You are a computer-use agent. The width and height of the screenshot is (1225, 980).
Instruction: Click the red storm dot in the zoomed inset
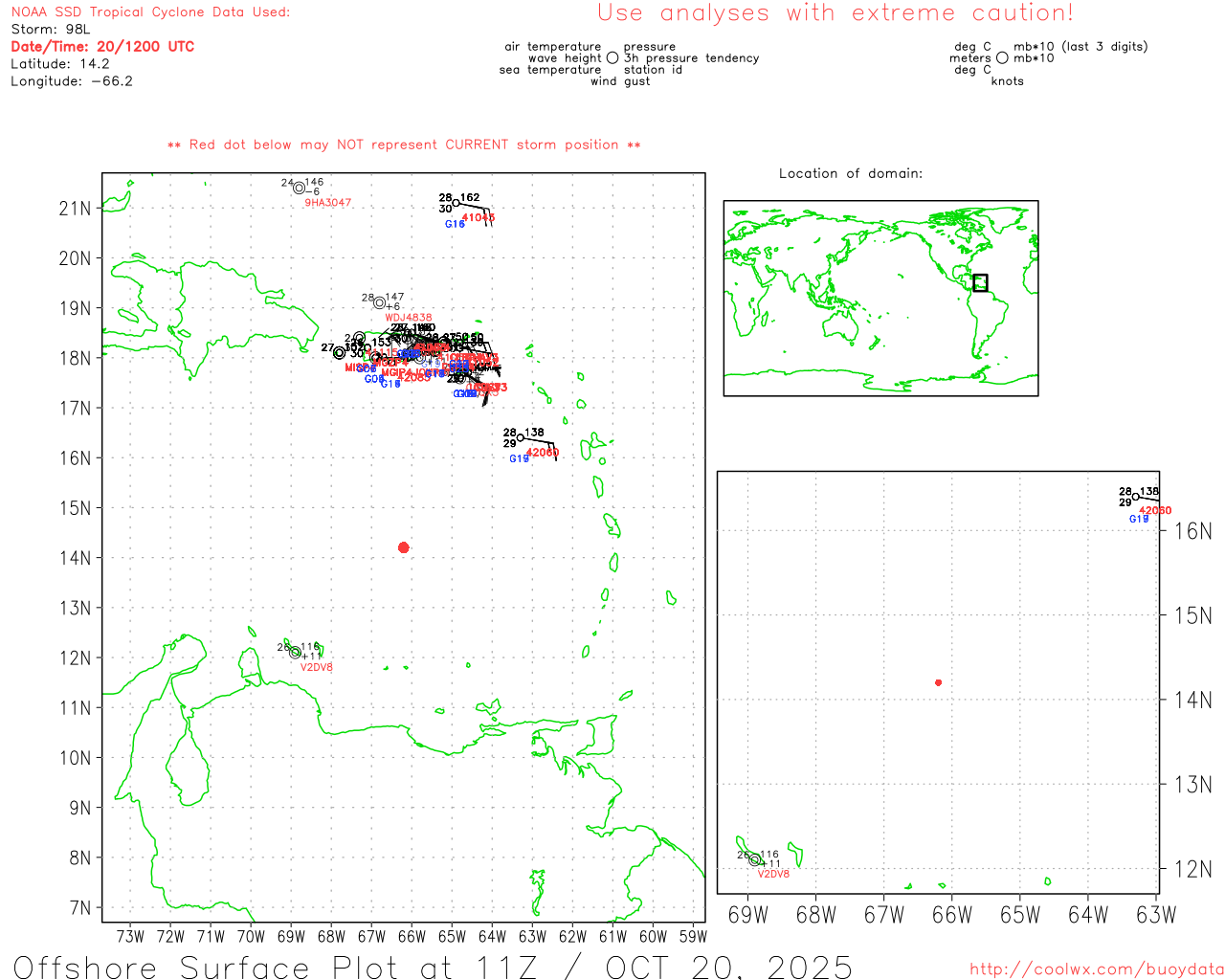point(938,682)
